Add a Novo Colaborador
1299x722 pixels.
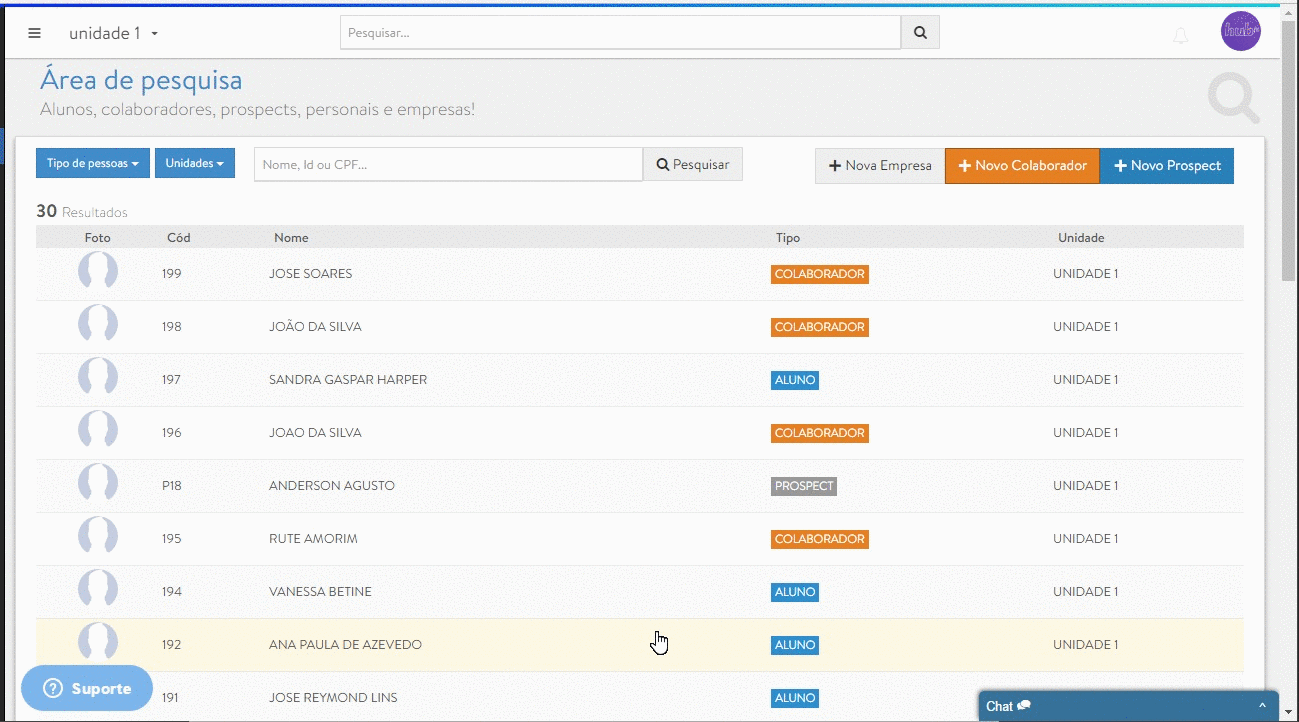point(1022,166)
